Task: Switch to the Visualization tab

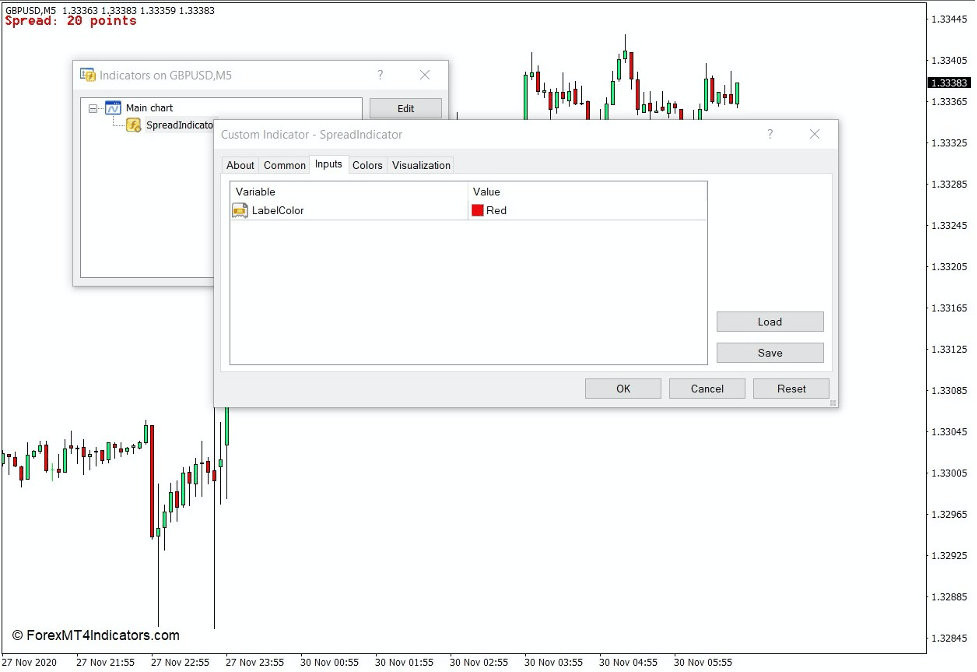Action: point(420,165)
